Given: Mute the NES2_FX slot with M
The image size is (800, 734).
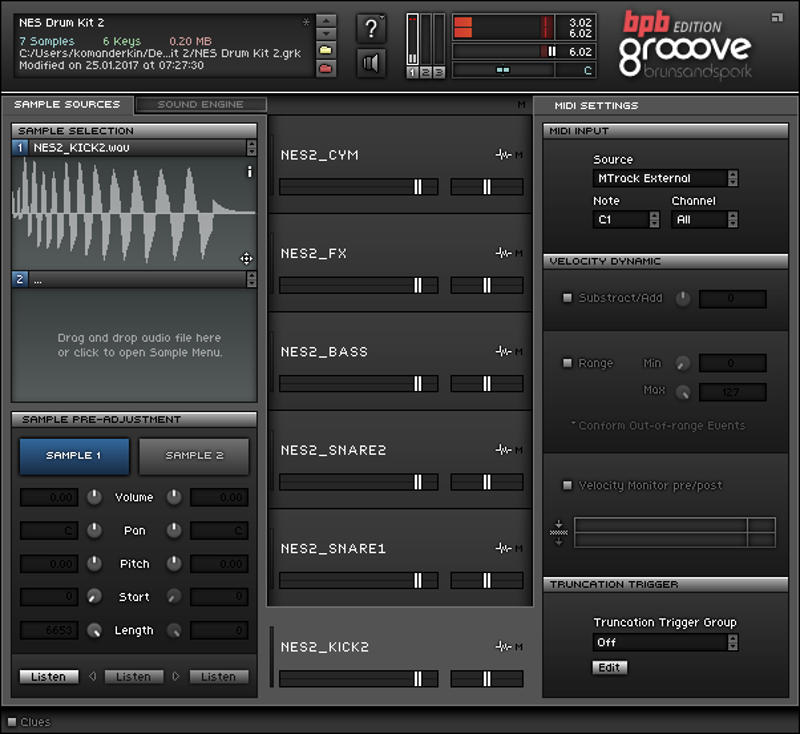Looking at the screenshot, I should 520,253.
